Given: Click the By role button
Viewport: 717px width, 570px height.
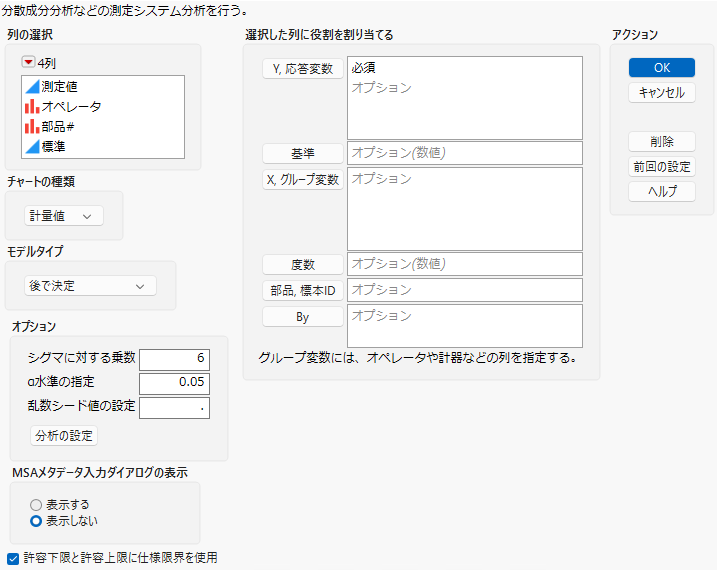Looking at the screenshot, I should pyautogui.click(x=303, y=317).
